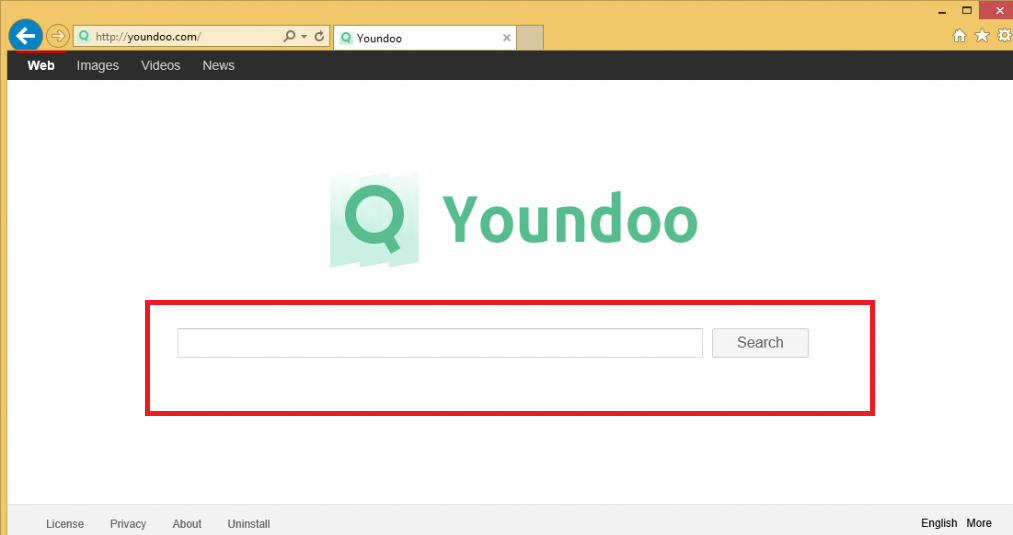Switch to Images search category
The width and height of the screenshot is (1013, 535).
click(98, 65)
